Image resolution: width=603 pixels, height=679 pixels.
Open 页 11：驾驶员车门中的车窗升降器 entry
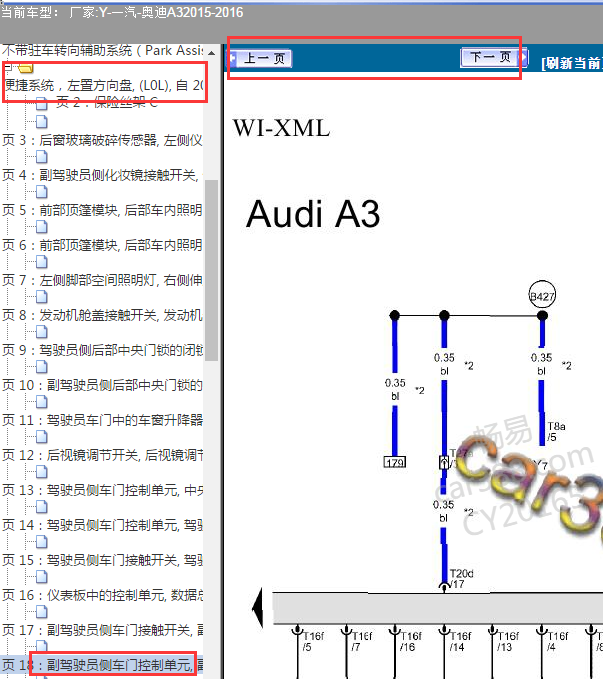pyautogui.click(x=102, y=420)
